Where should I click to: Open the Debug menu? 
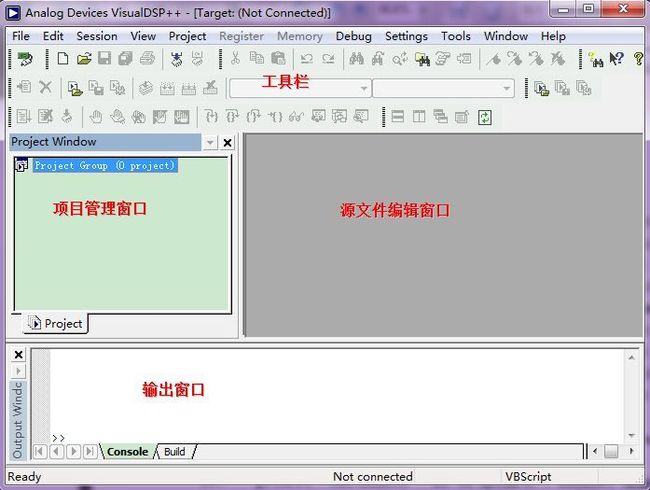[354, 36]
